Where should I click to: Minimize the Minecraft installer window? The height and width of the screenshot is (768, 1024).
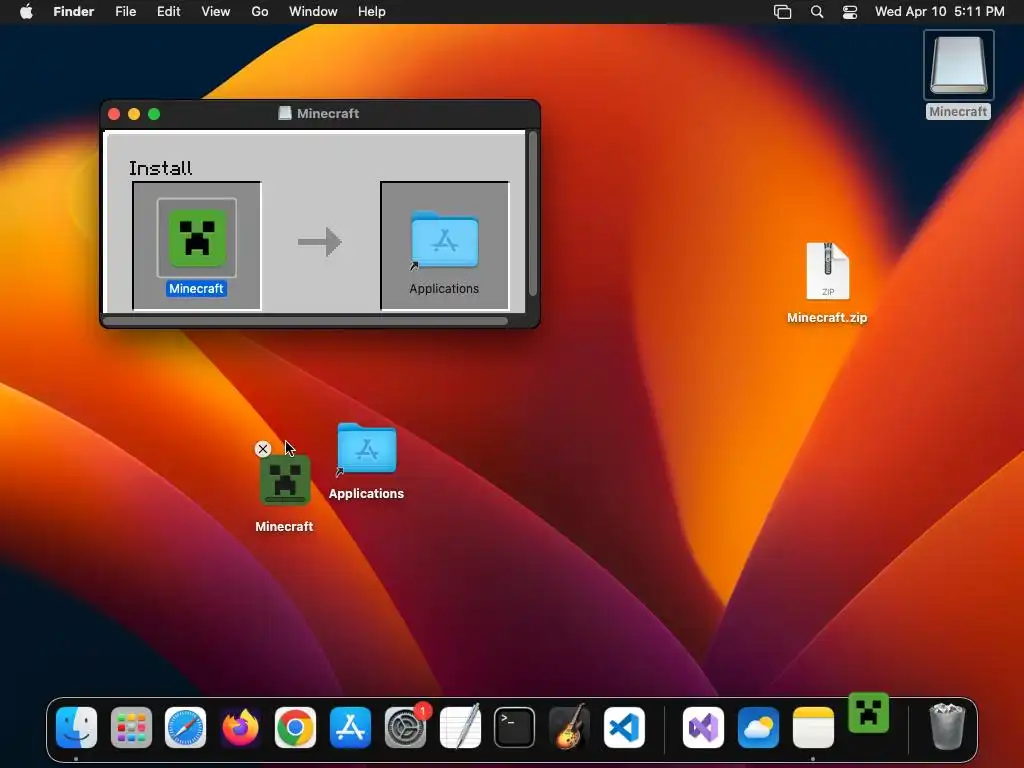point(134,114)
